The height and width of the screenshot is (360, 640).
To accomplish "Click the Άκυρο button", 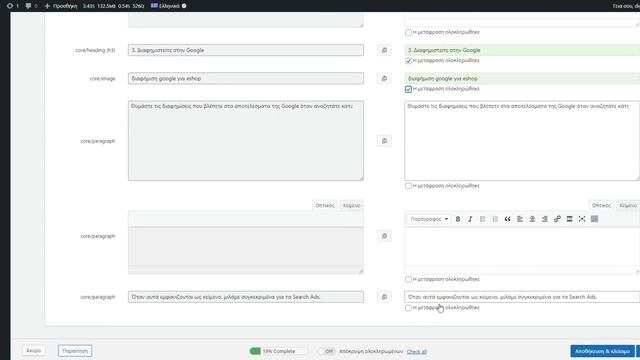I will (x=33, y=351).
